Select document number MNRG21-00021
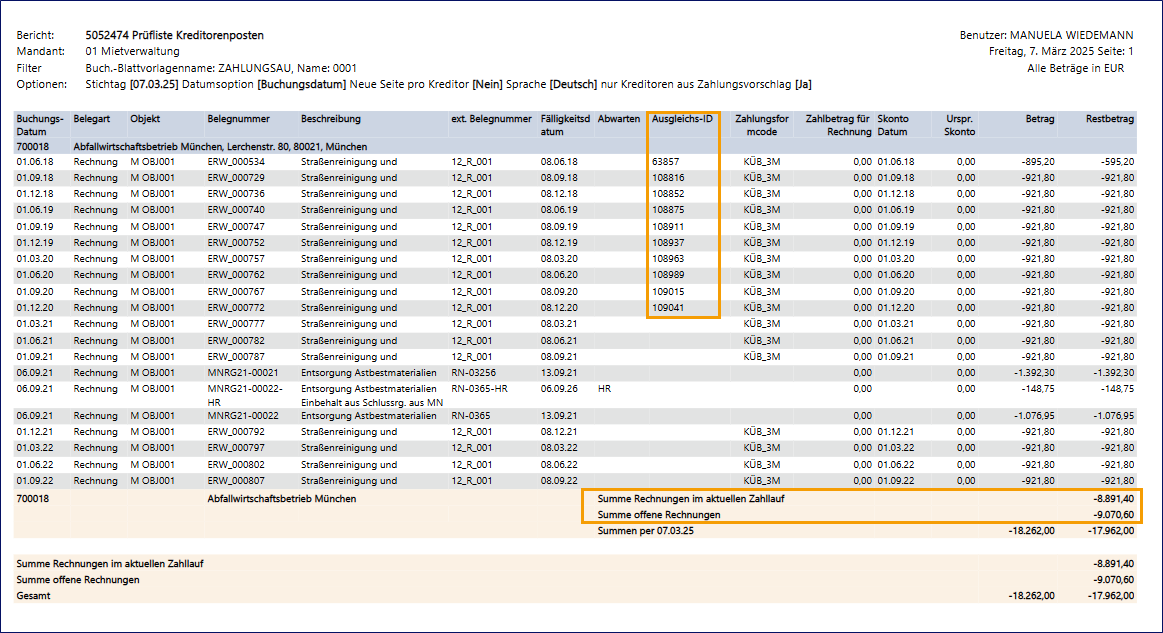The image size is (1163, 633). [x=243, y=372]
